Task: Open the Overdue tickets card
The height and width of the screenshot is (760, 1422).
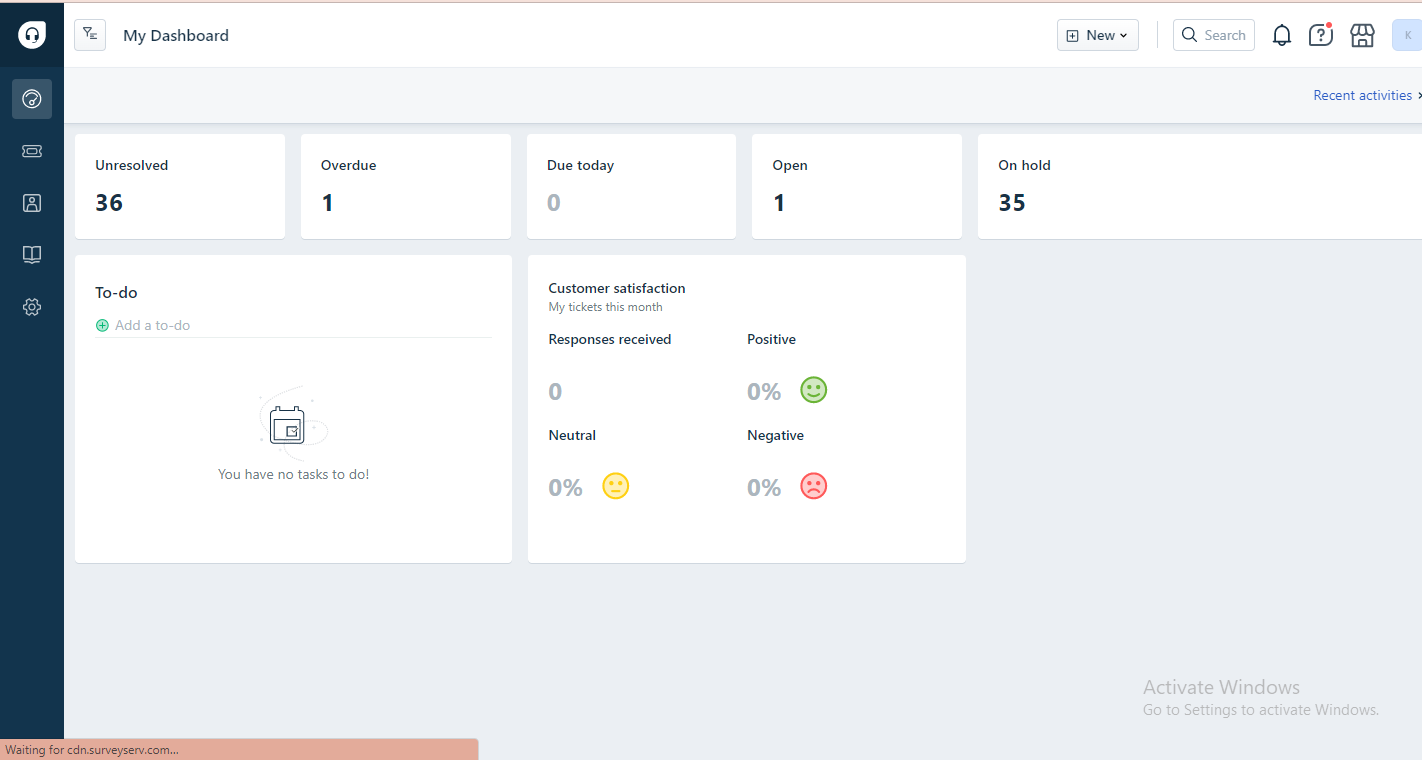Action: point(406,187)
